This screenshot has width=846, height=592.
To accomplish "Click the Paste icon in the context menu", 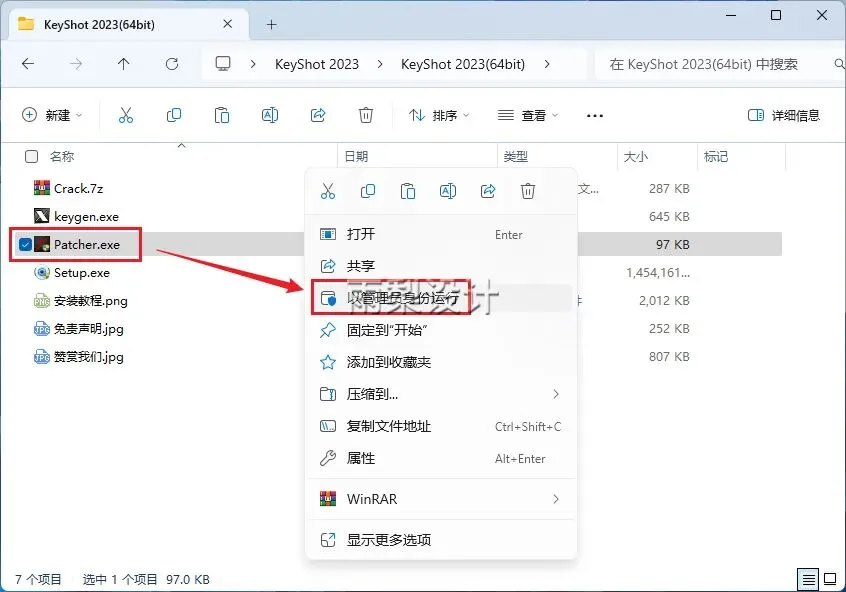I will (408, 191).
